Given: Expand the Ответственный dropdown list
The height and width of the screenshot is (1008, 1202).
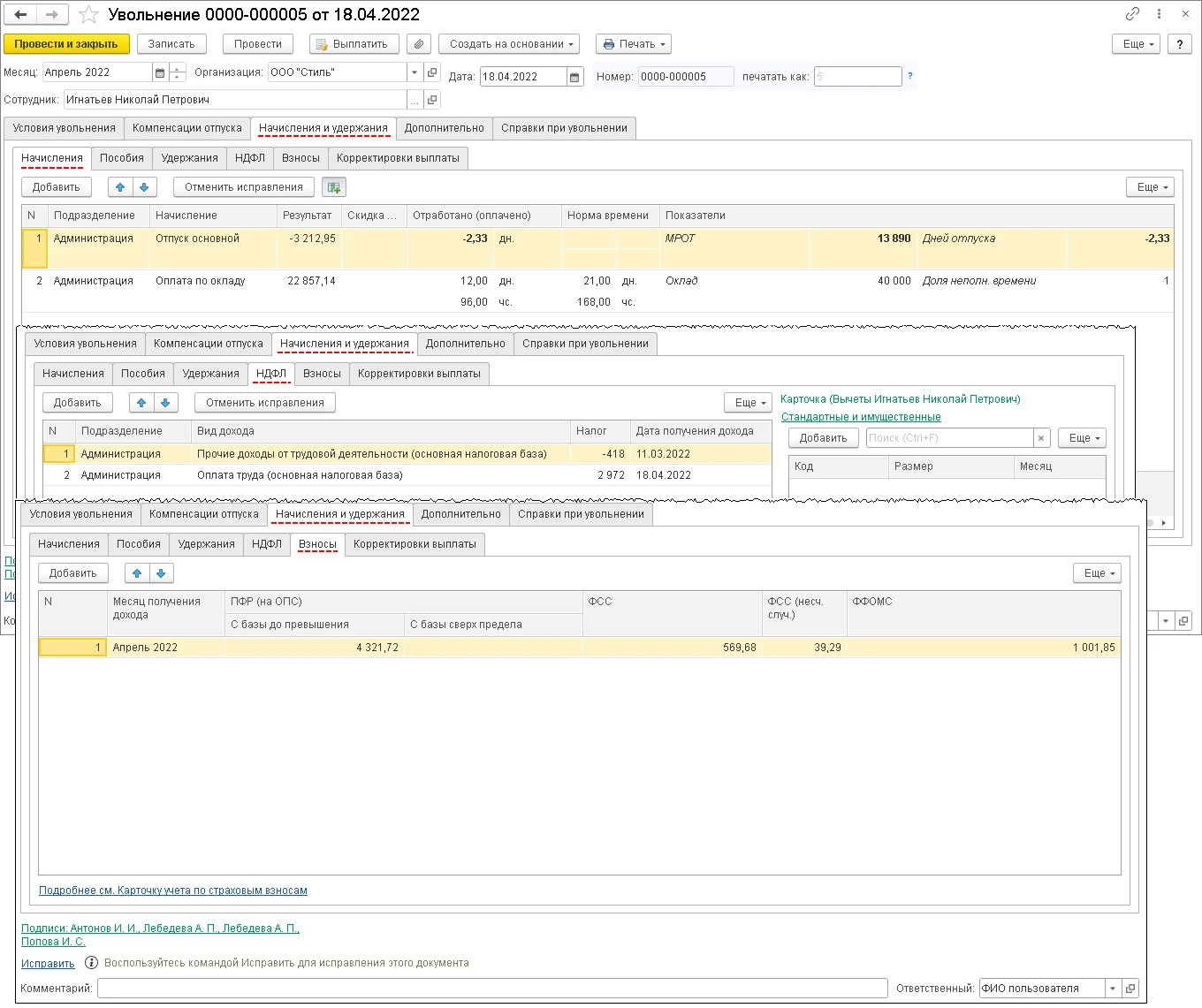Looking at the screenshot, I should (1113, 989).
